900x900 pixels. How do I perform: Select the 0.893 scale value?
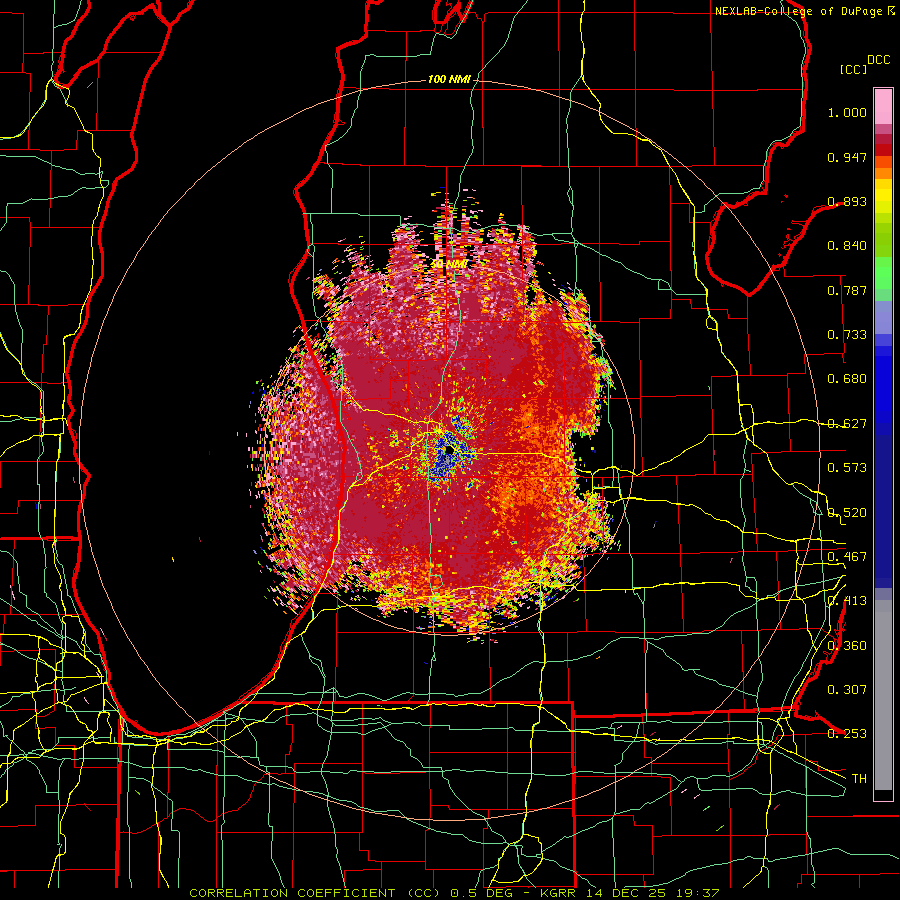point(847,201)
